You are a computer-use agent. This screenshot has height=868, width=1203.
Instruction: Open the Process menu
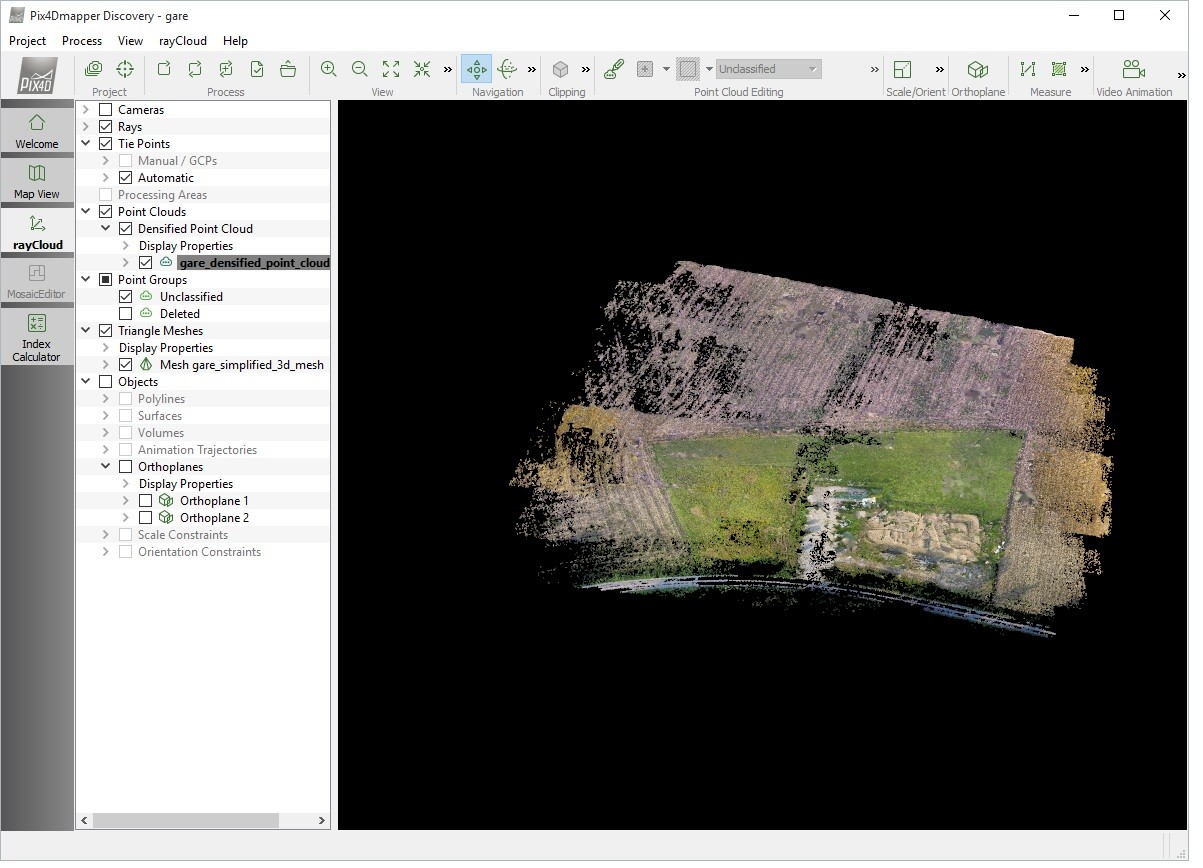(82, 41)
